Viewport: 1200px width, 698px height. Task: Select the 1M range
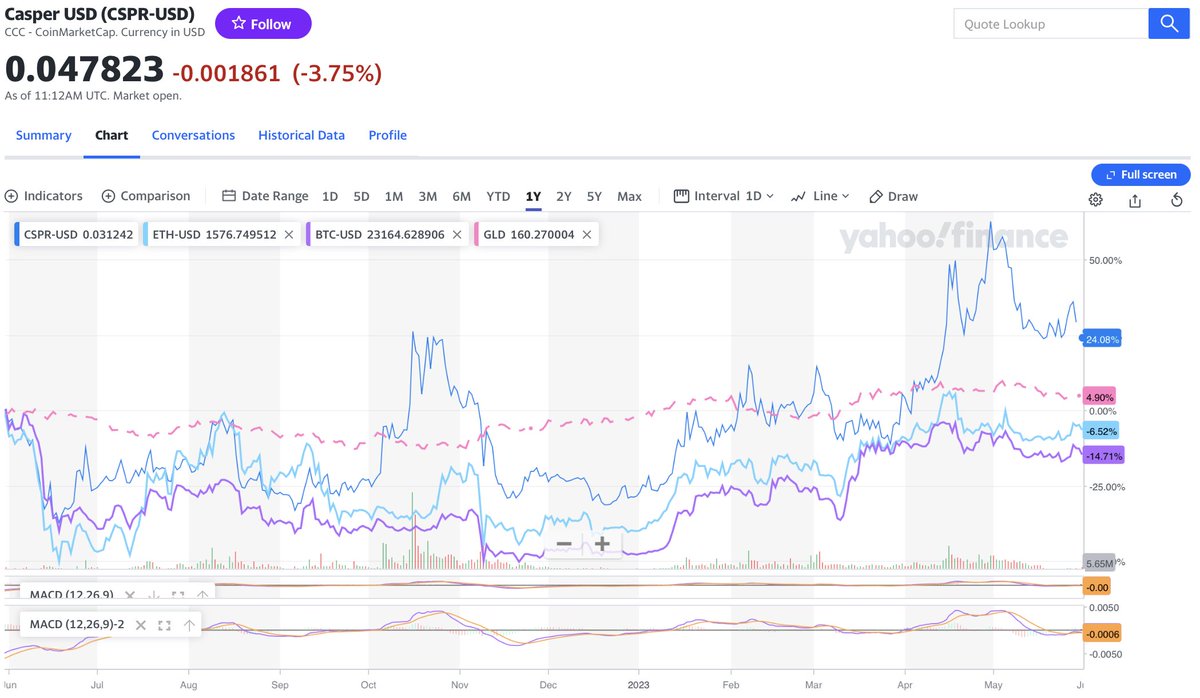(x=394, y=196)
